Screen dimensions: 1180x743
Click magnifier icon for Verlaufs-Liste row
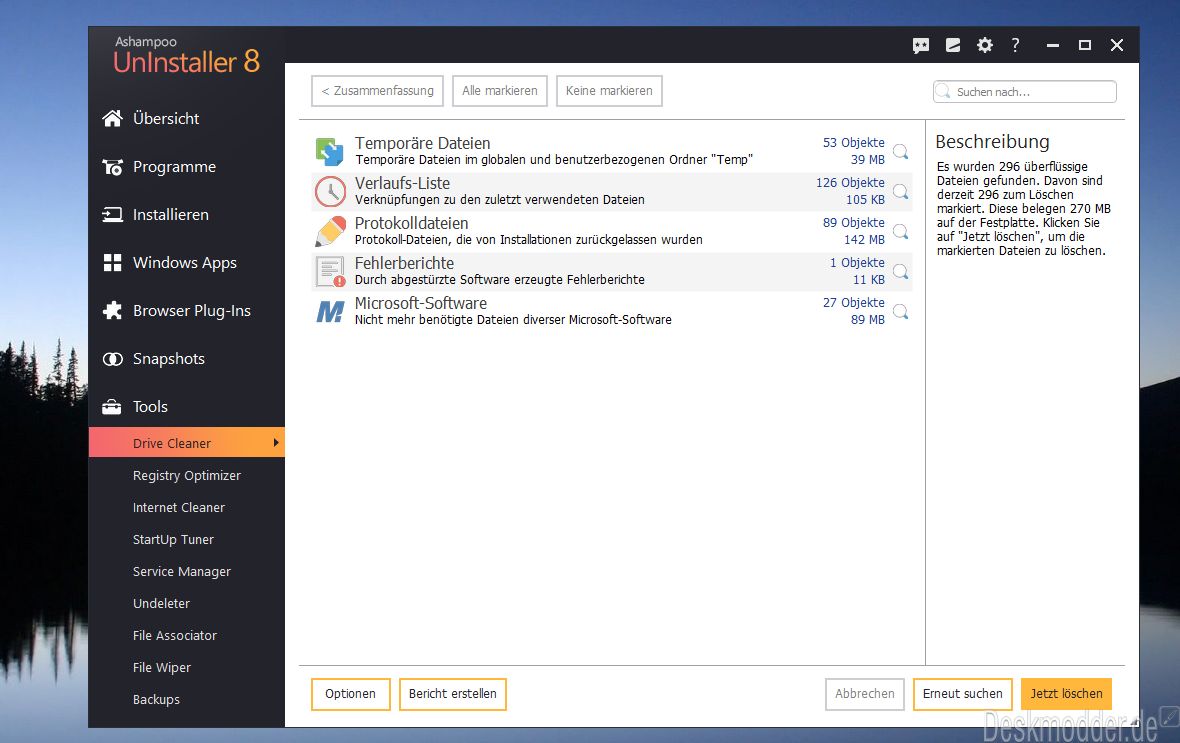[901, 192]
